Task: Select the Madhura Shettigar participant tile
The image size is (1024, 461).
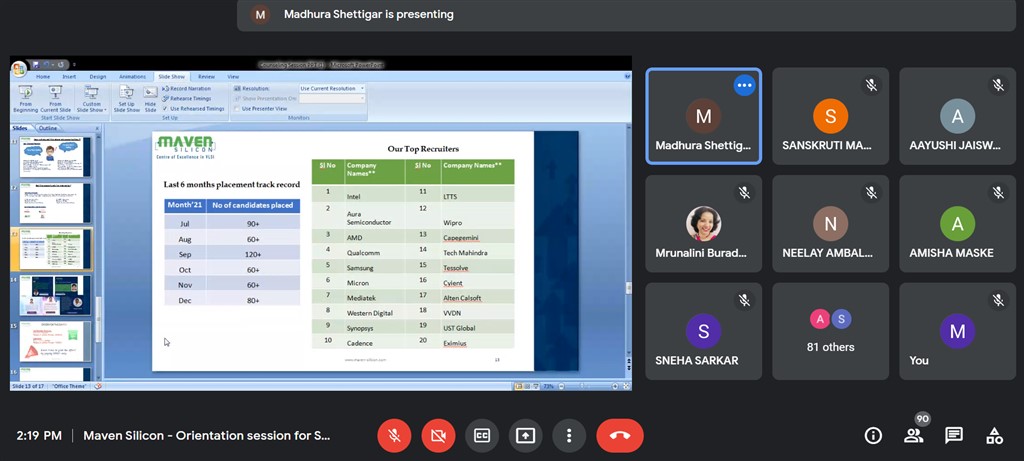Action: click(x=703, y=116)
